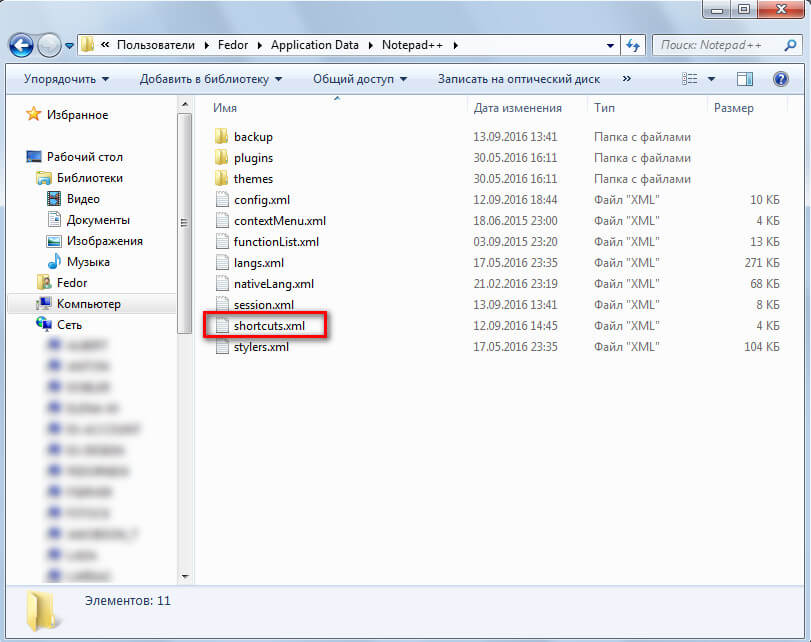The width and height of the screenshot is (811, 642).
Task: Click the navigation pane scrollbar thumb
Action: pos(185,223)
